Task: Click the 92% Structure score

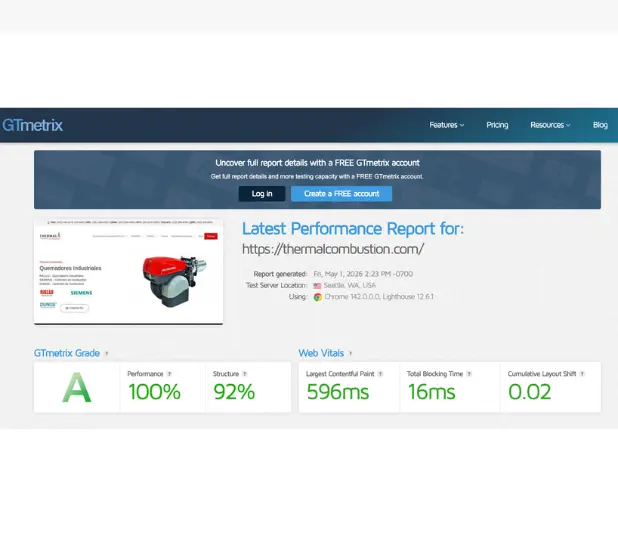Action: (234, 392)
